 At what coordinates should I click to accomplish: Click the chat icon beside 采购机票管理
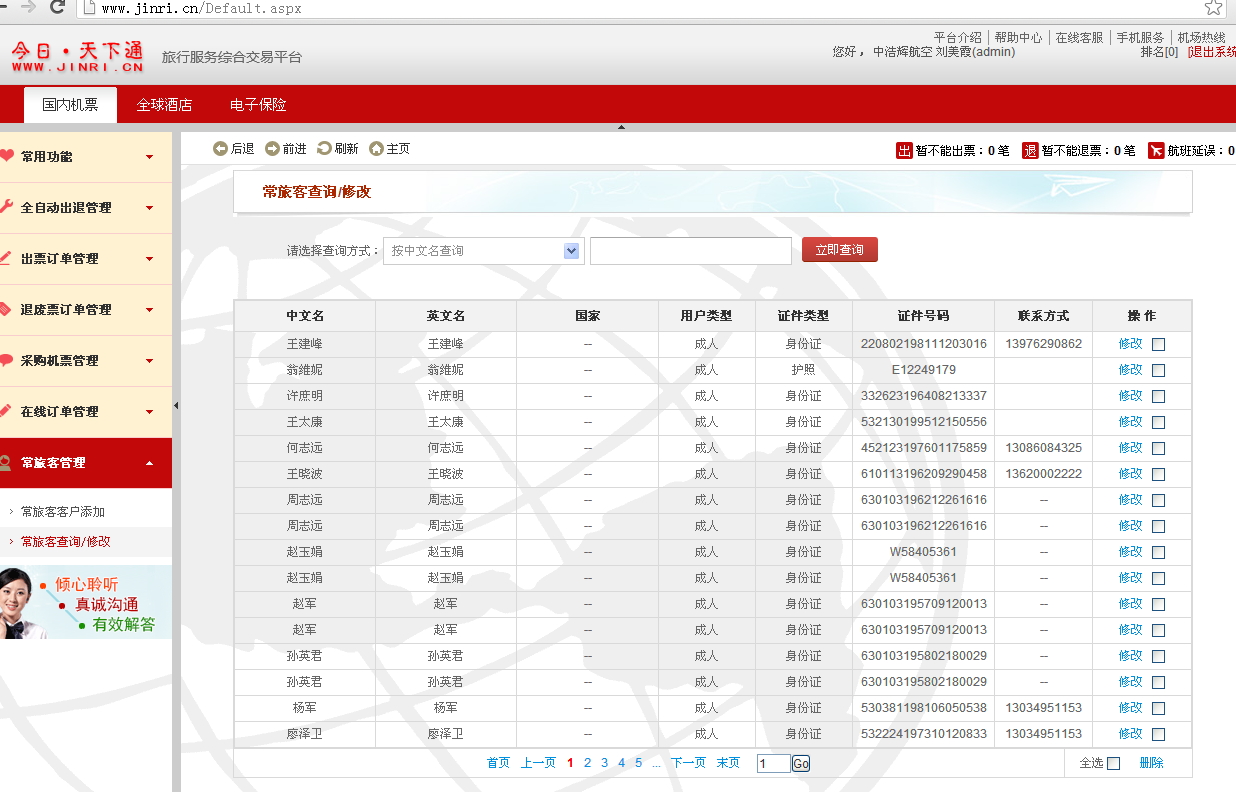(6, 360)
